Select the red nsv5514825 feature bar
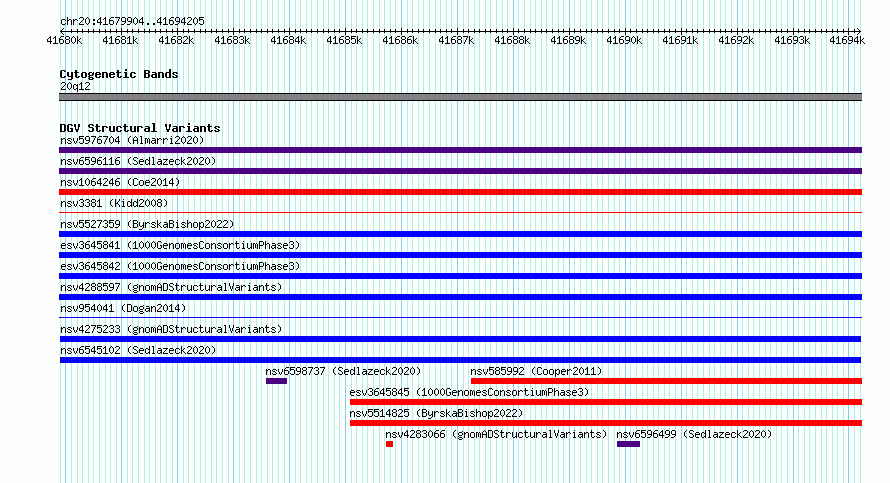 606,423
